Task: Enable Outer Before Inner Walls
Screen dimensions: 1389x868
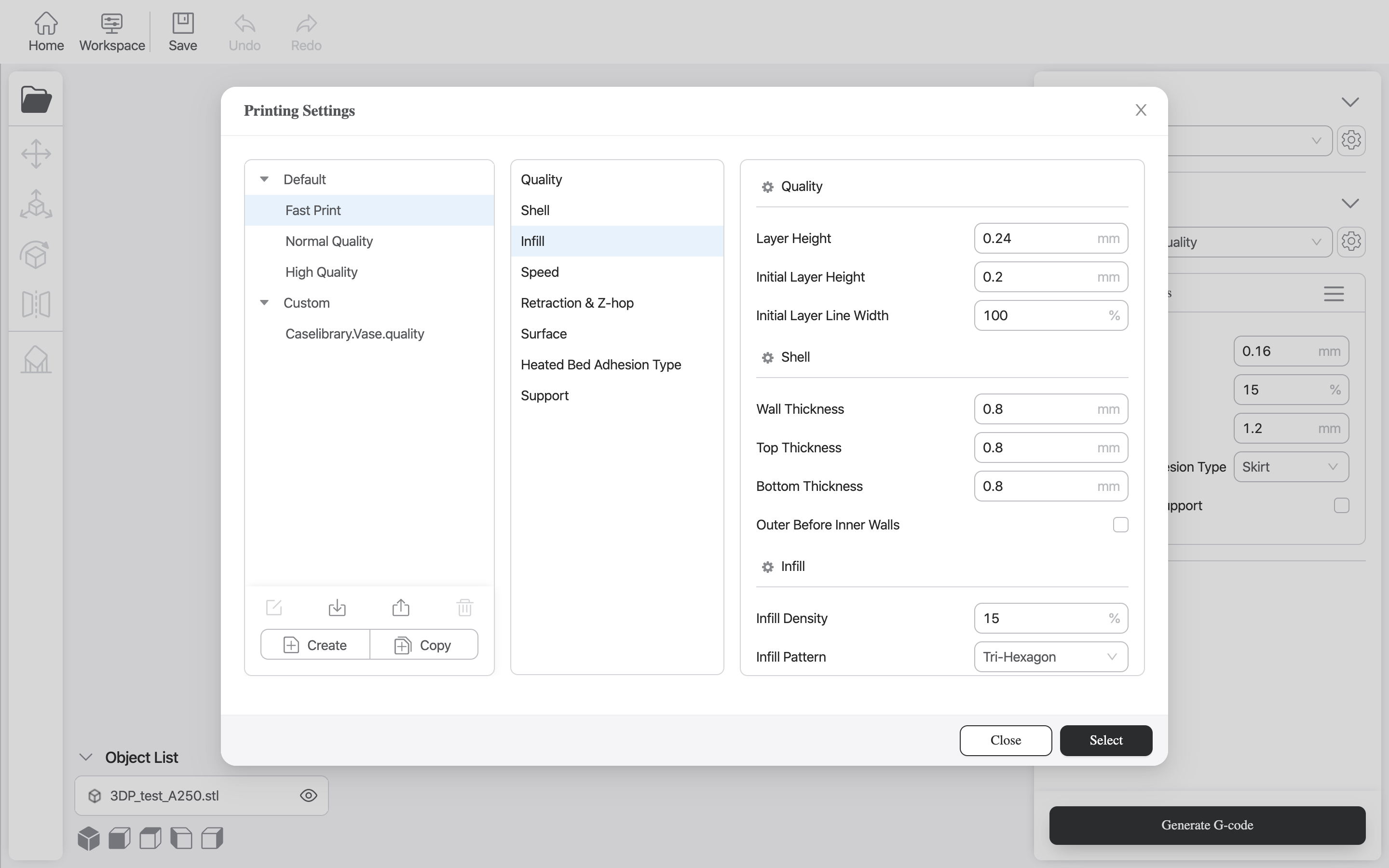Action: coord(1120,524)
